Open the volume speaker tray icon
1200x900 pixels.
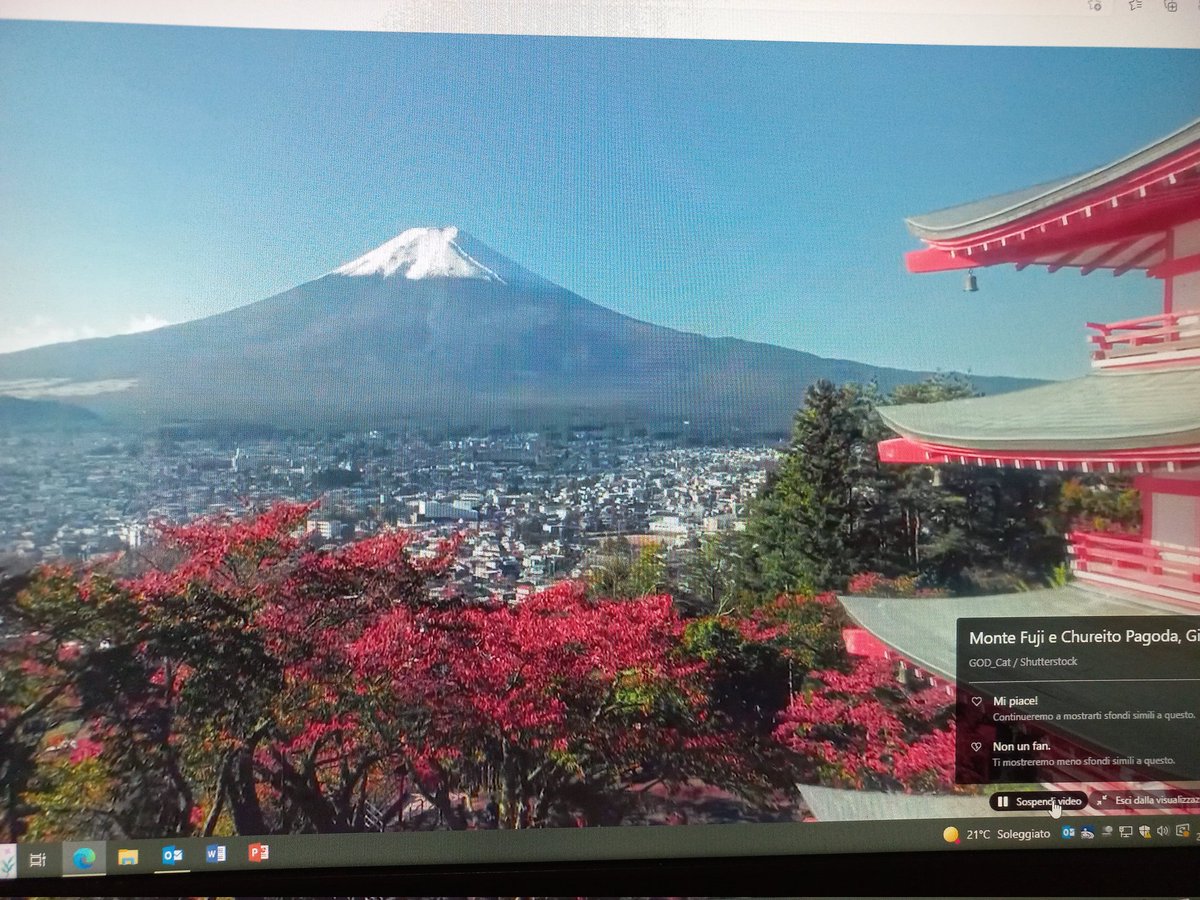pyautogui.click(x=1163, y=831)
